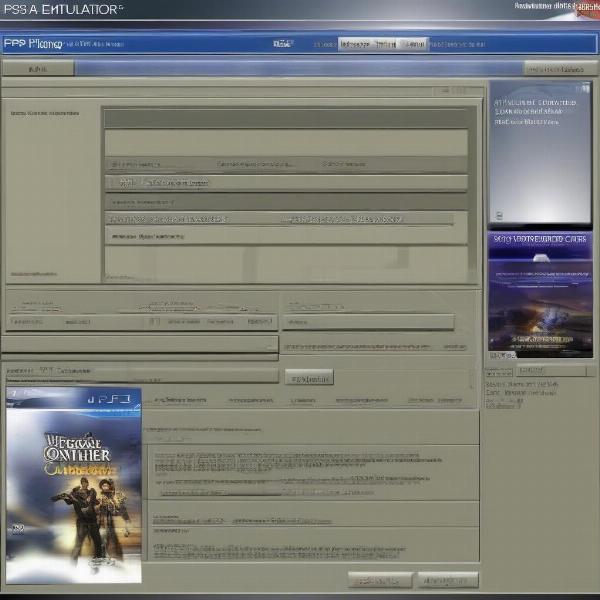Select the first highlighted tab in the blue bar
This screenshot has height=600, width=600.
click(x=355, y=44)
